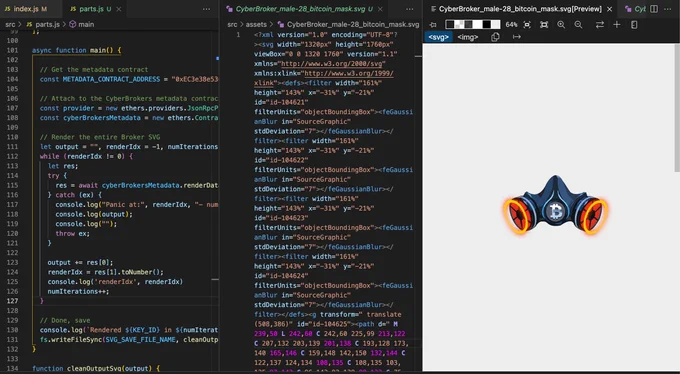Image resolution: width=680 pixels, height=374 pixels.
Task: Click line number 101 in parts.js
Action: (12, 50)
